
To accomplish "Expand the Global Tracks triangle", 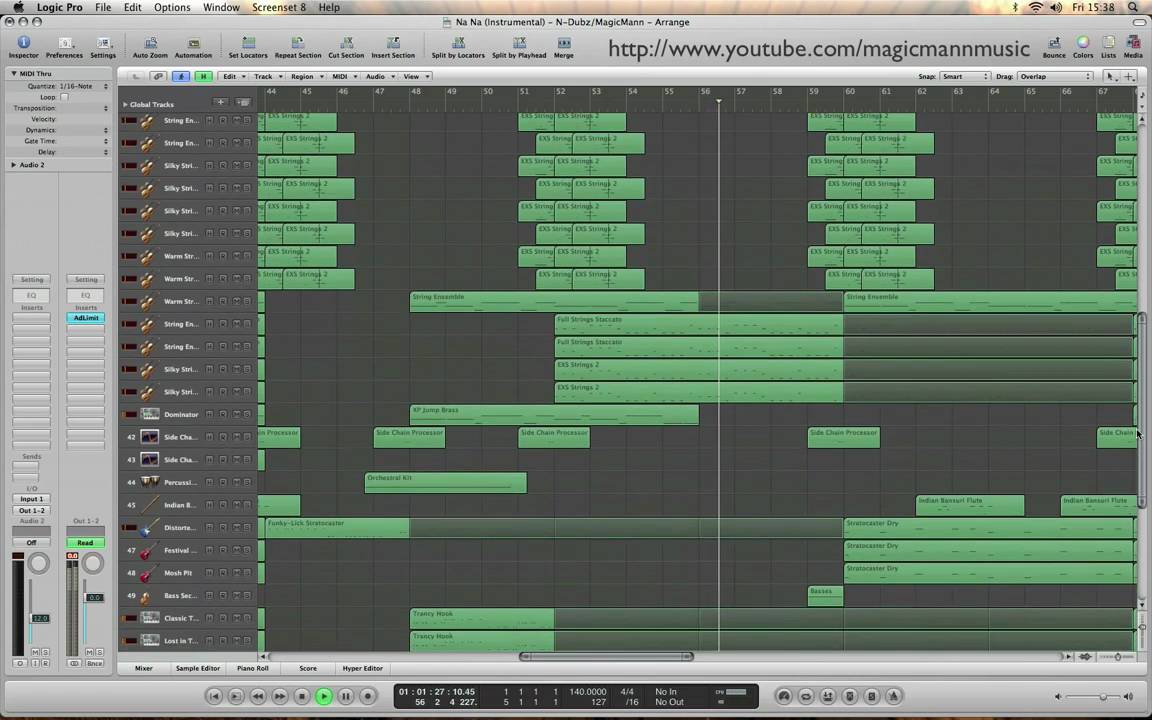I will pos(125,104).
